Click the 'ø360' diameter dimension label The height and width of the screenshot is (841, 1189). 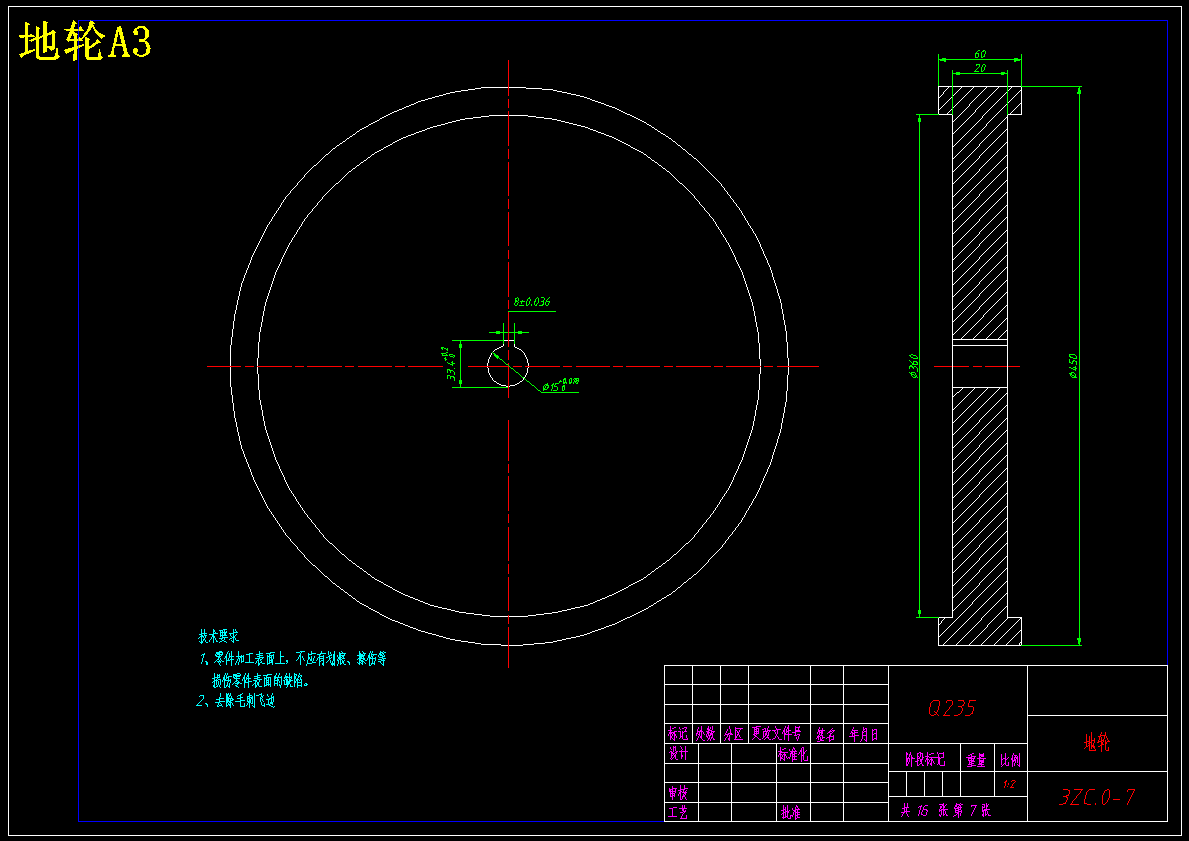913,366
